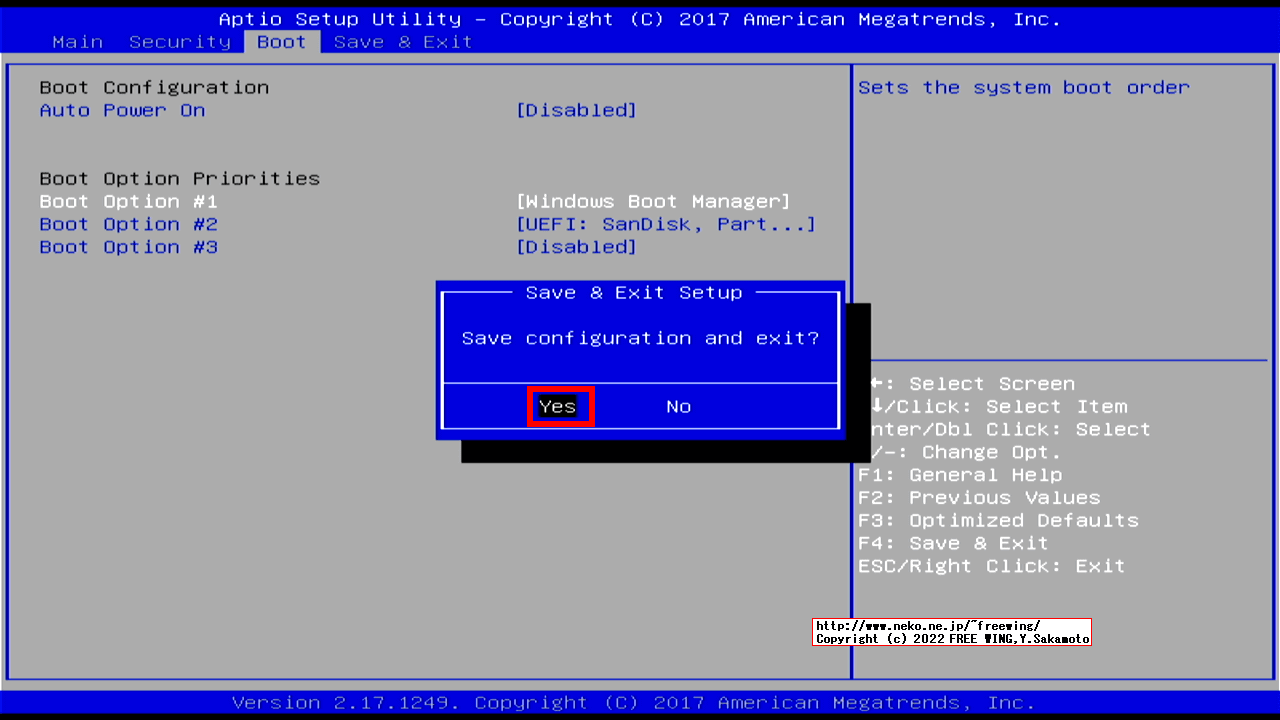This screenshot has width=1280, height=720.
Task: Select Boot Option #1 entry
Action: click(128, 201)
